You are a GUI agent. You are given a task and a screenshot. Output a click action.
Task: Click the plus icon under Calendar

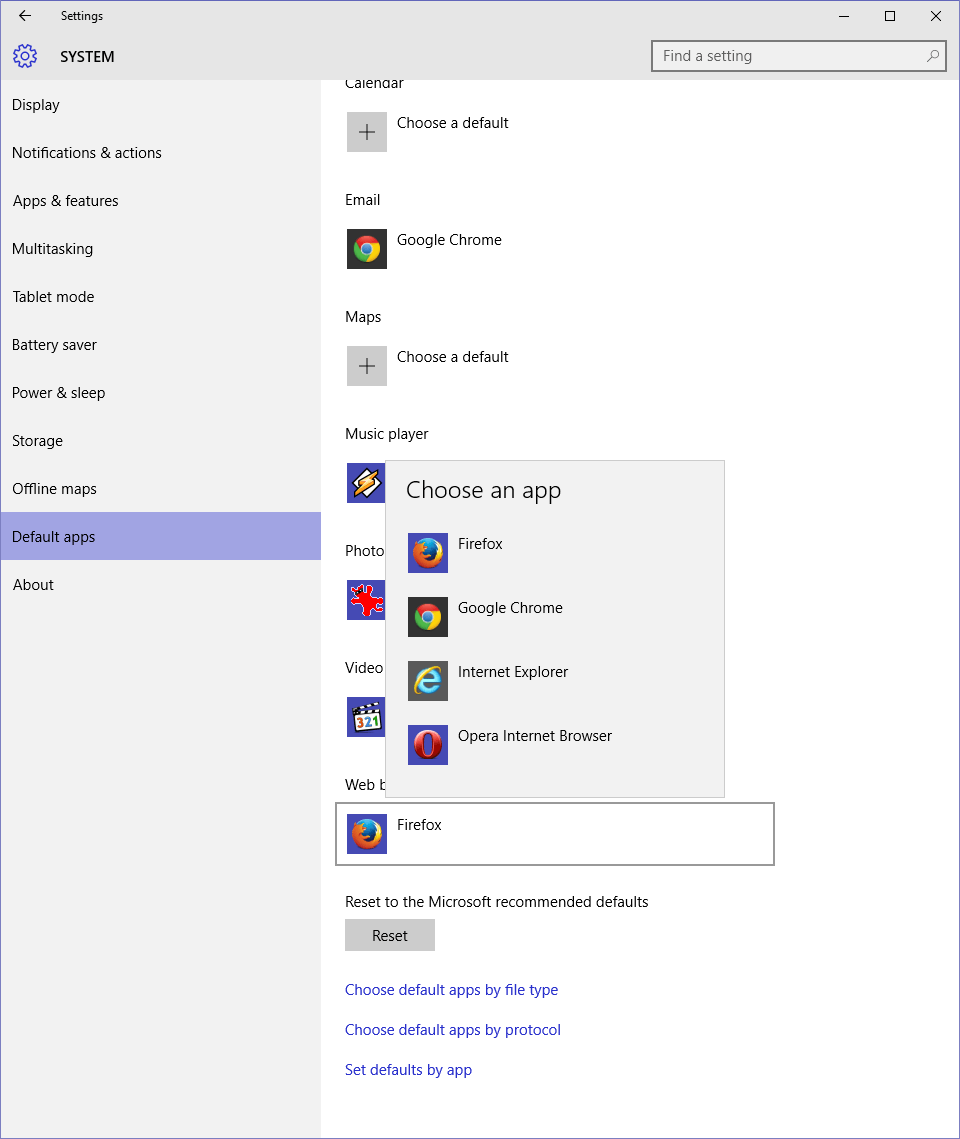[366, 132]
